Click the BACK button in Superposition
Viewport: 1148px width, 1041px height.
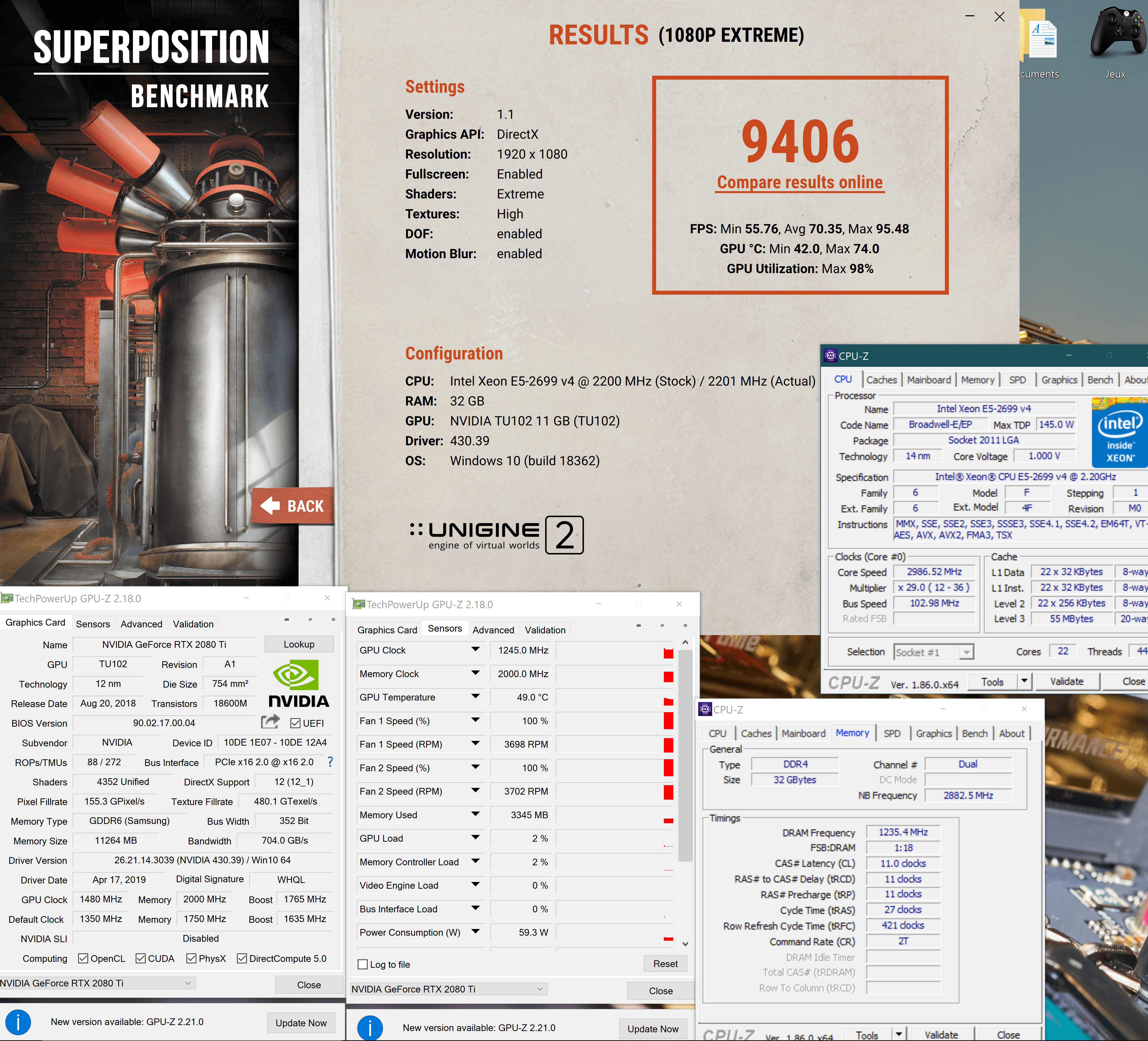click(293, 506)
